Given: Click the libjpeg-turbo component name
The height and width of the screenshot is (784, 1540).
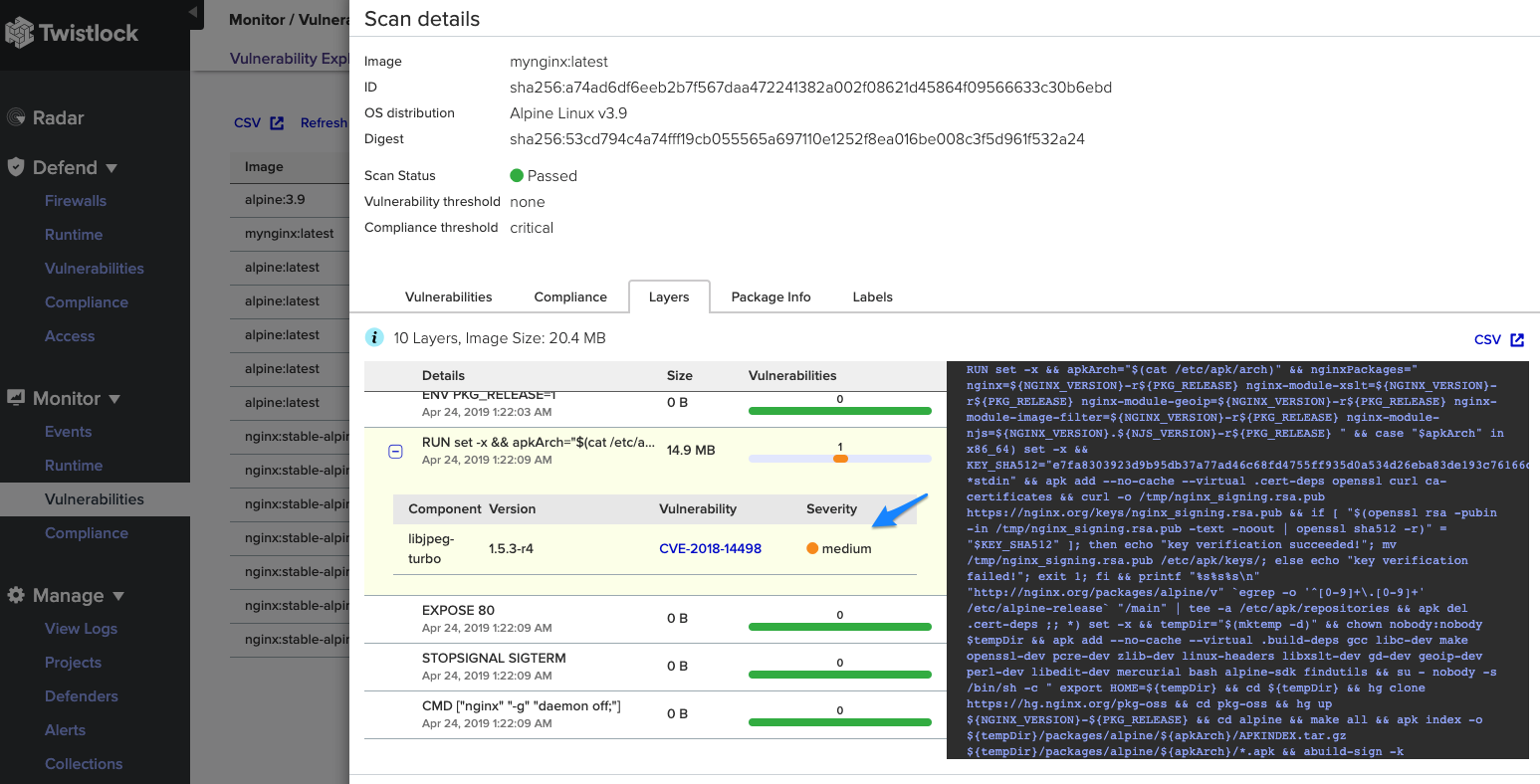Looking at the screenshot, I should 431,548.
